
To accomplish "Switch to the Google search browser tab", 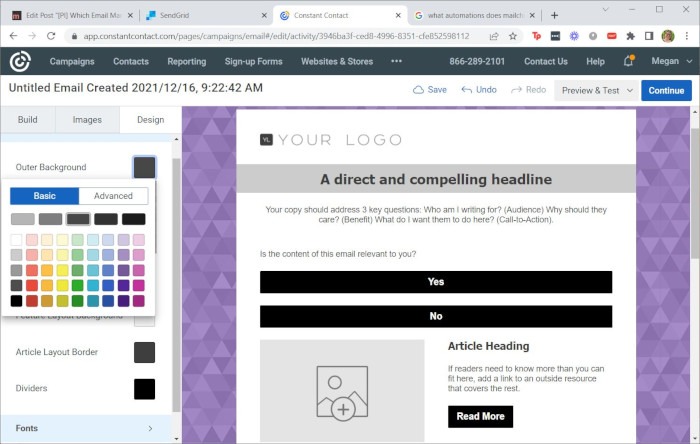I will tap(475, 15).
